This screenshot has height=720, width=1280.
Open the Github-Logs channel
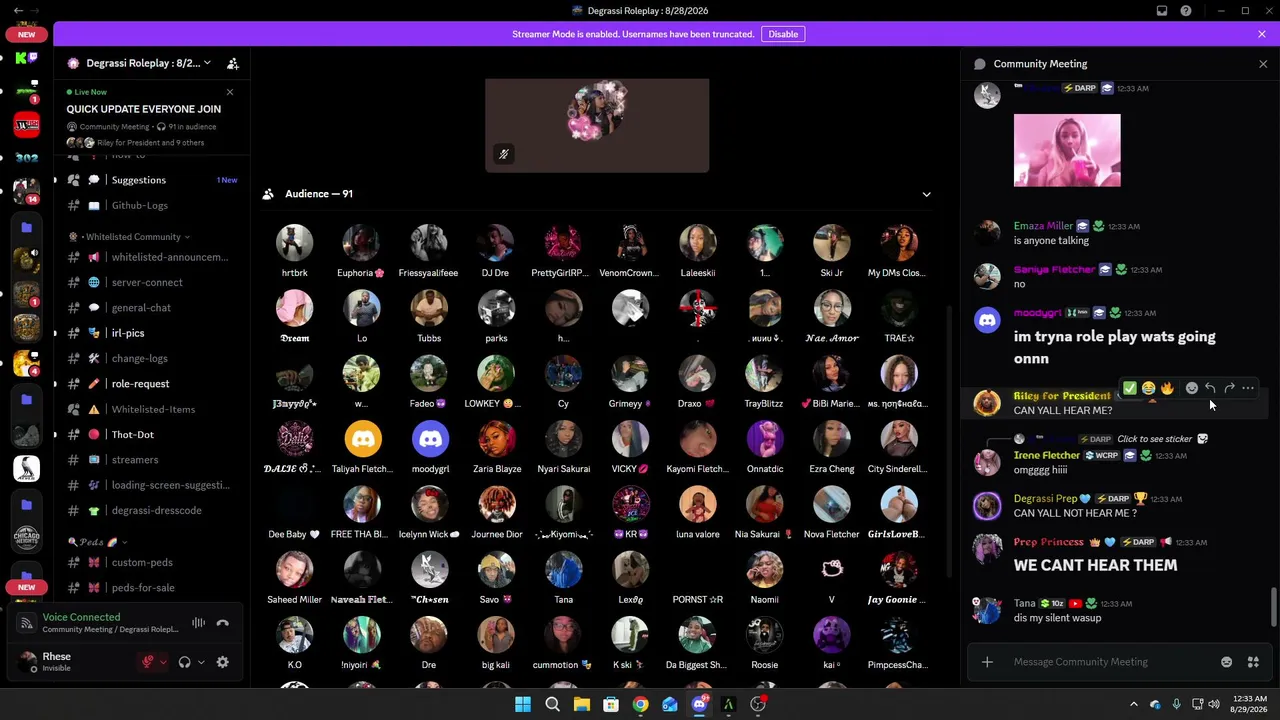pos(152,205)
